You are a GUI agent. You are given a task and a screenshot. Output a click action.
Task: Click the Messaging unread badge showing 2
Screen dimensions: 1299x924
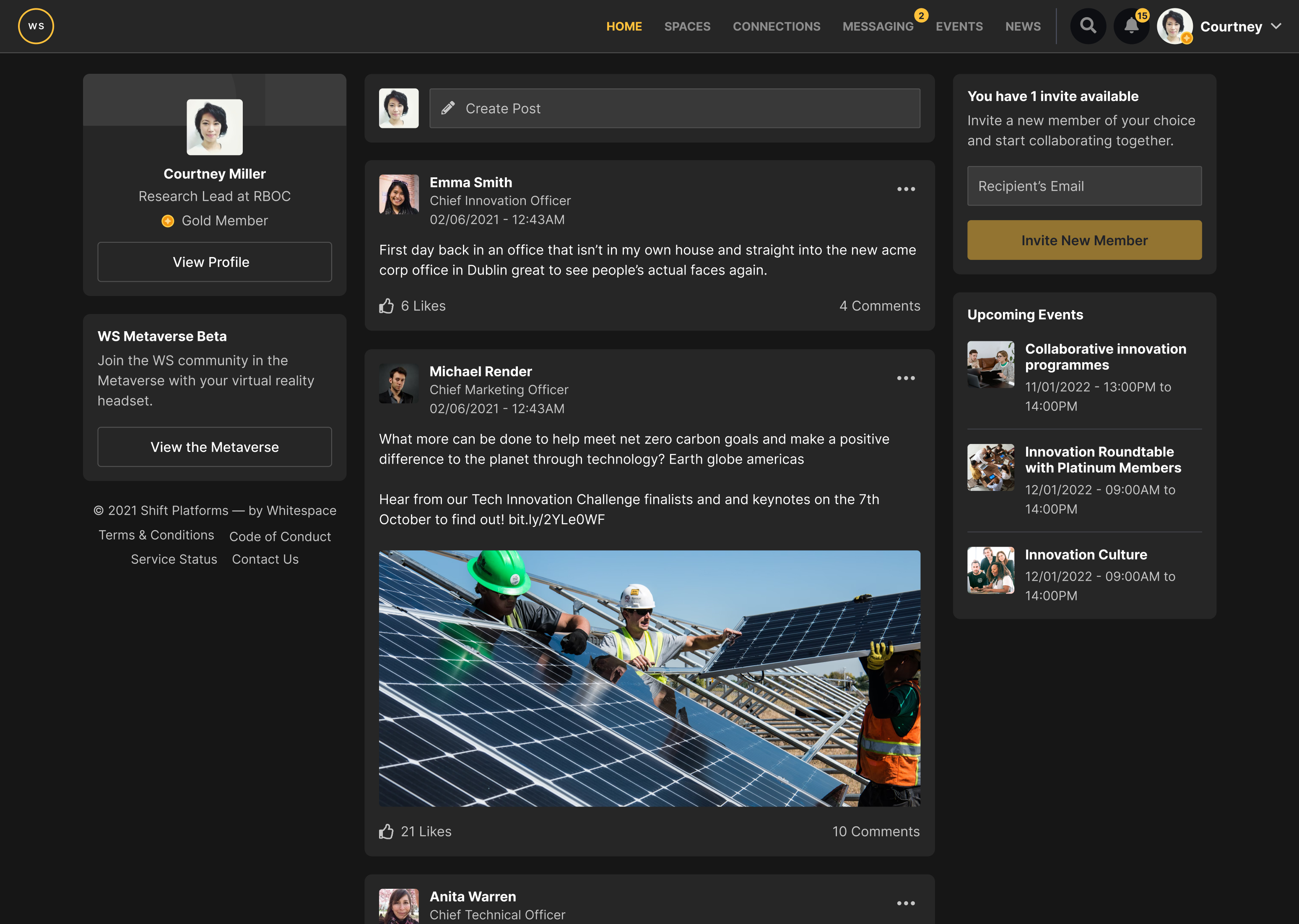point(921,16)
